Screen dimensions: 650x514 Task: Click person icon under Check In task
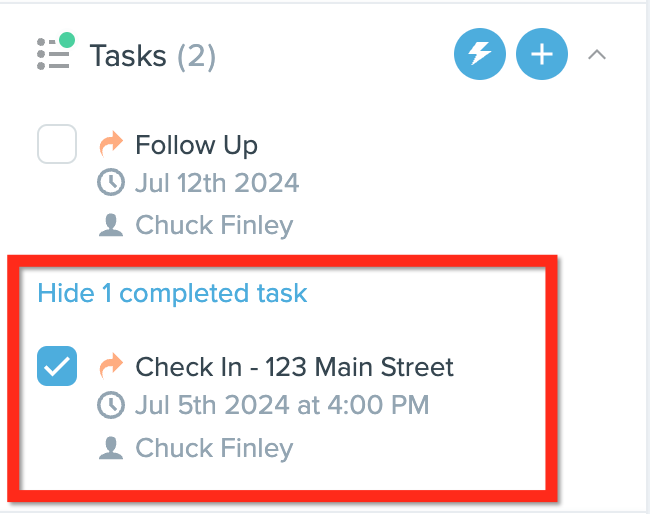coord(111,448)
